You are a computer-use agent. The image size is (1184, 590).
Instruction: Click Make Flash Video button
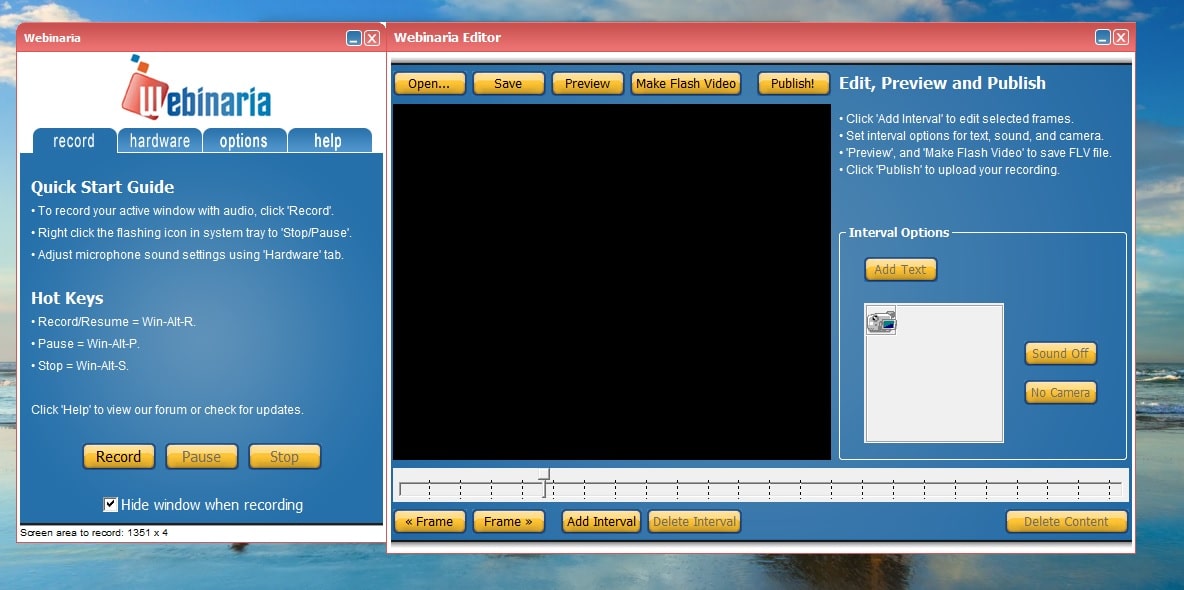point(686,84)
